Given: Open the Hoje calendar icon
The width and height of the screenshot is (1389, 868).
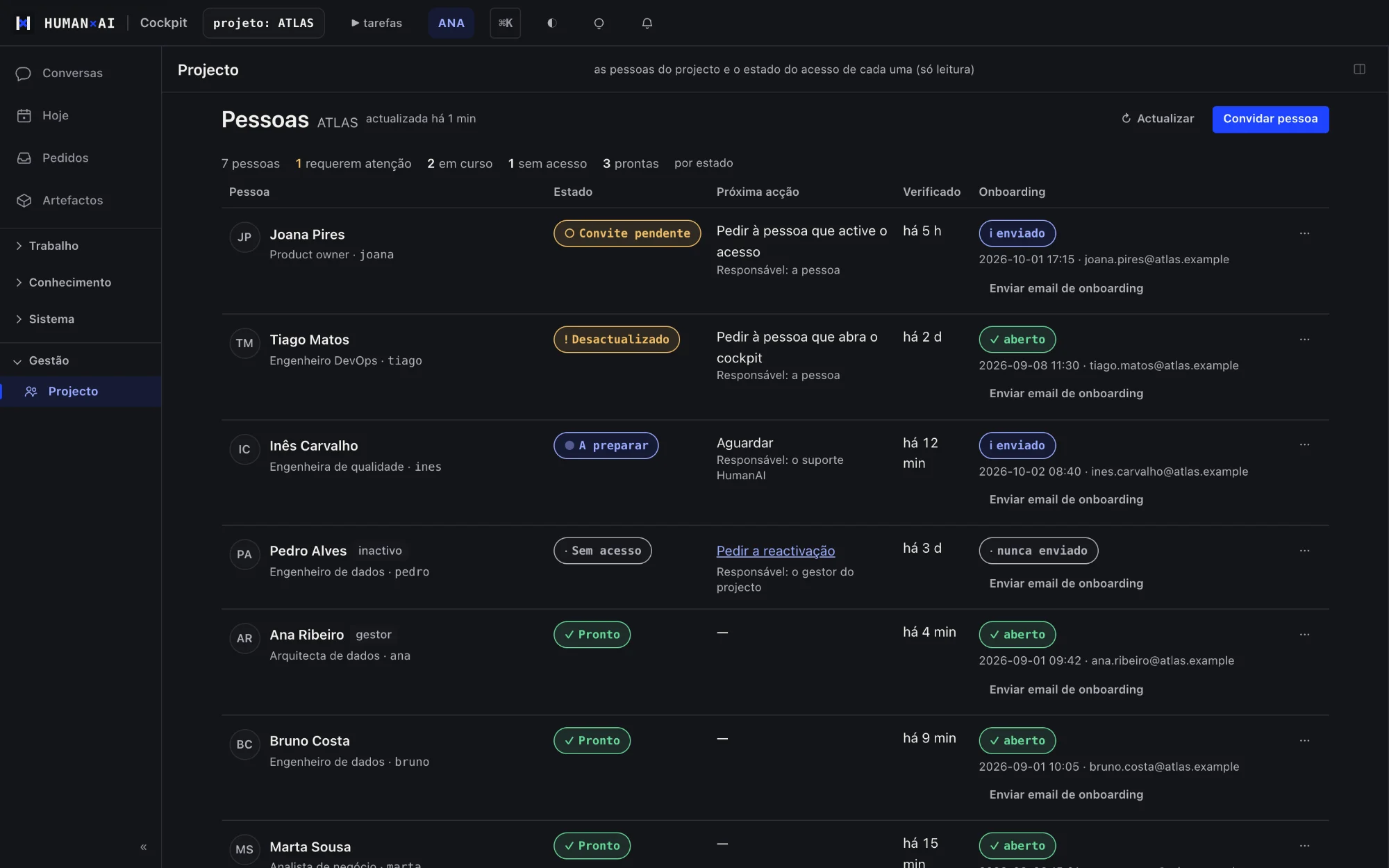Looking at the screenshot, I should point(24,115).
